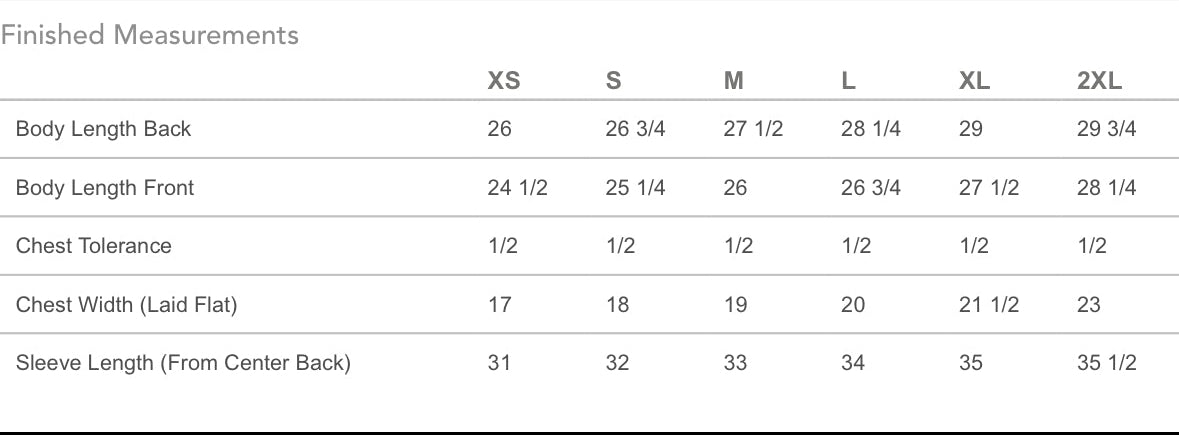Select the XL Chest Width value 21 1/2
Viewport: 1179px width, 435px height.
tap(989, 305)
